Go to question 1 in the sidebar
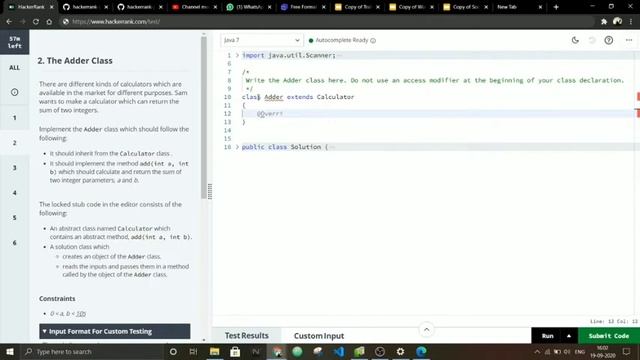This screenshot has width=640, height=360. point(14,118)
